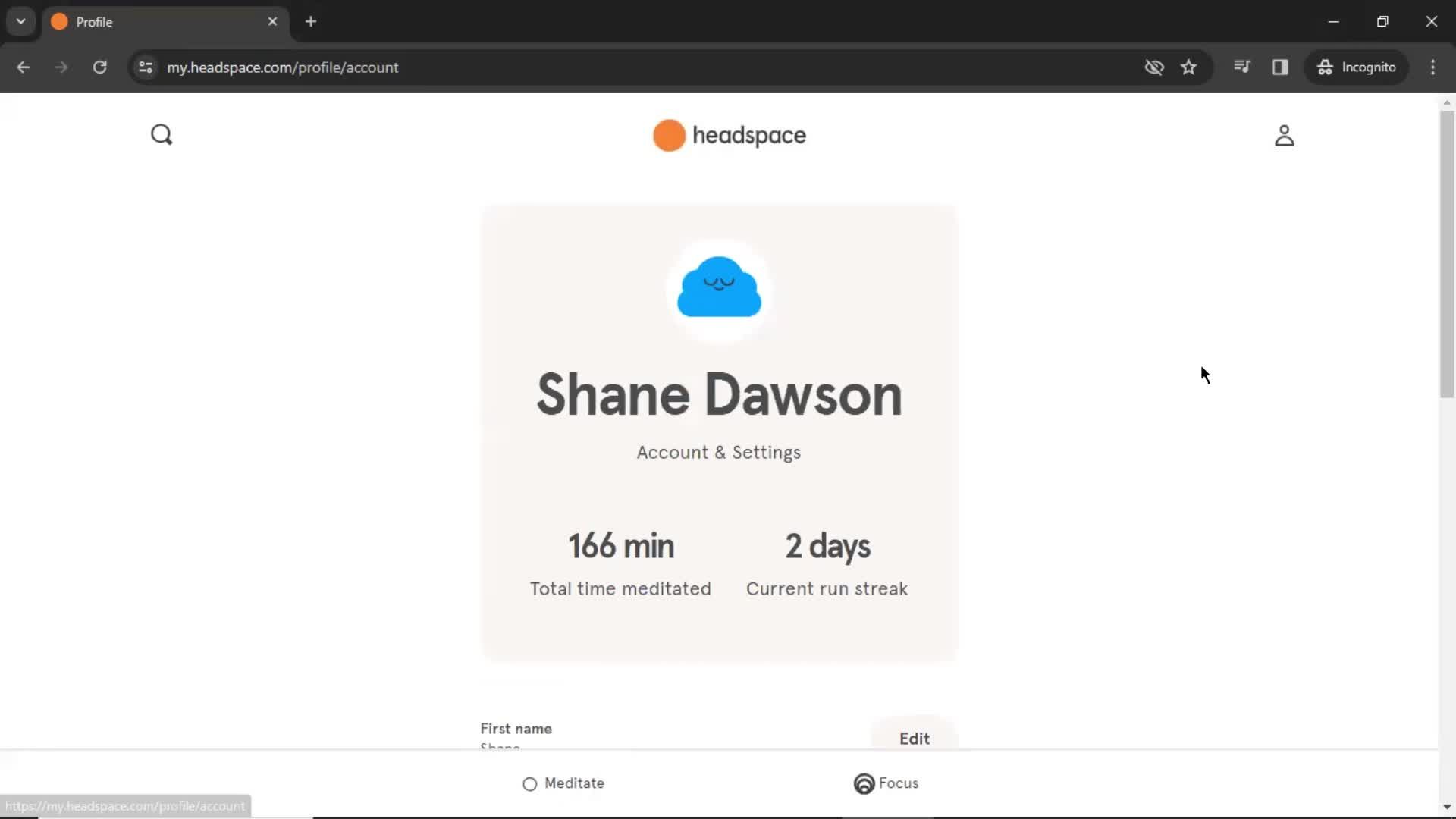Click the back navigation arrow icon
The height and width of the screenshot is (819, 1456).
[22, 67]
